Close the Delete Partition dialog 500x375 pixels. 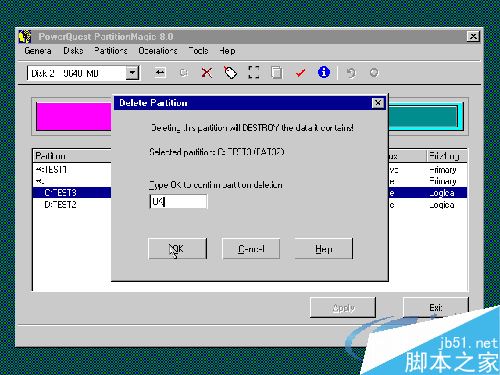[378, 103]
